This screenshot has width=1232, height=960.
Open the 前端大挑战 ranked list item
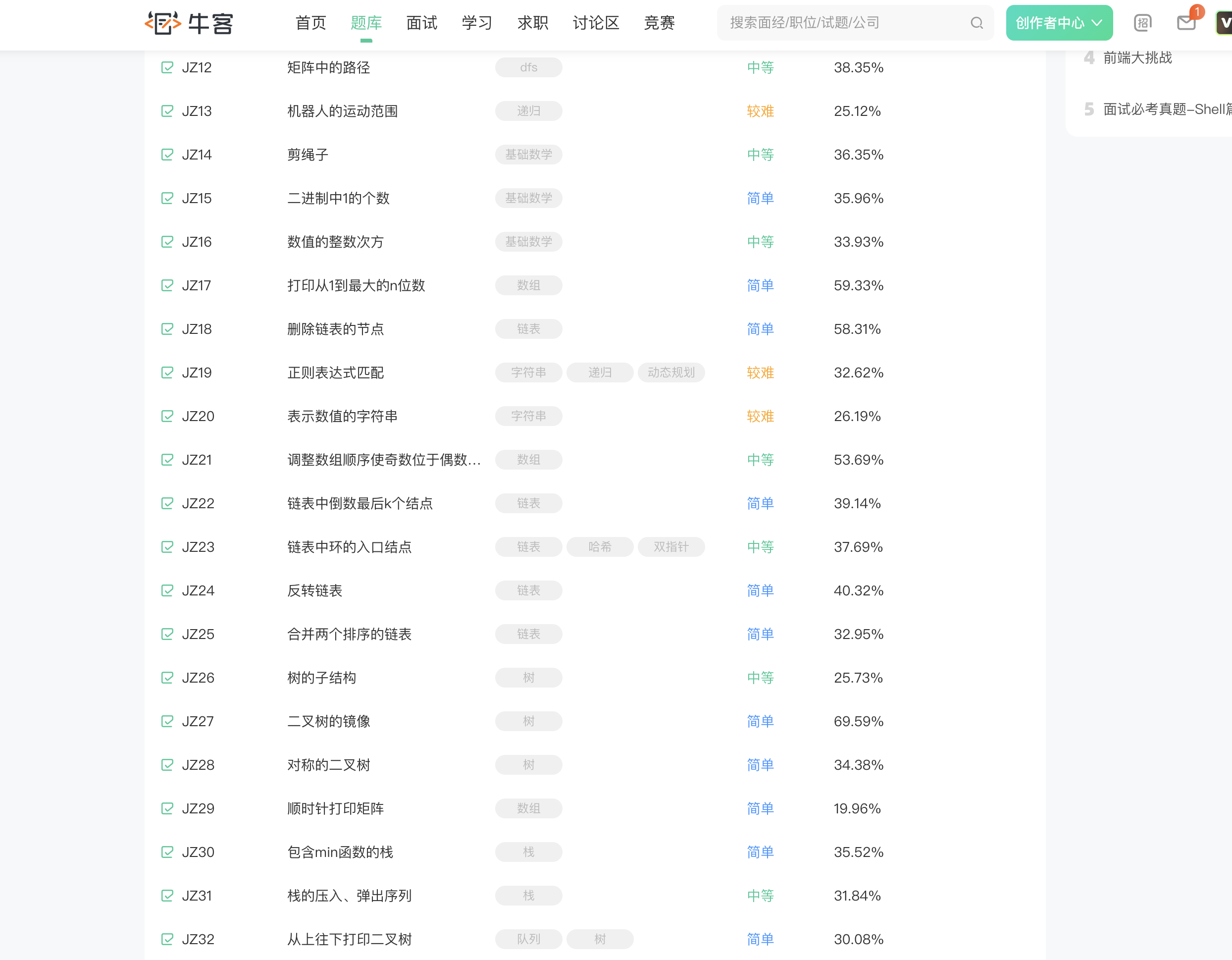pyautogui.click(x=1137, y=57)
